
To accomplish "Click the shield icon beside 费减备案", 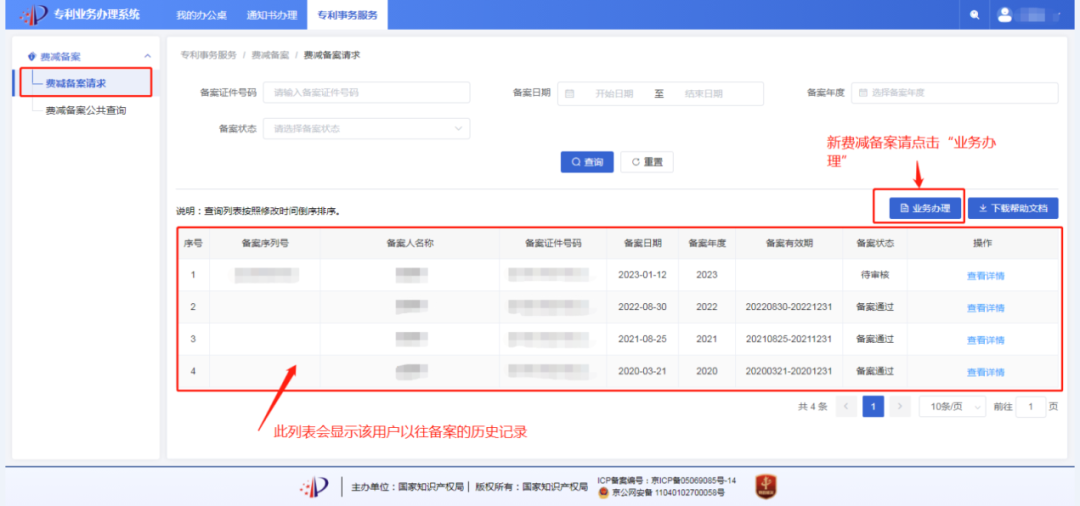I will point(31,56).
